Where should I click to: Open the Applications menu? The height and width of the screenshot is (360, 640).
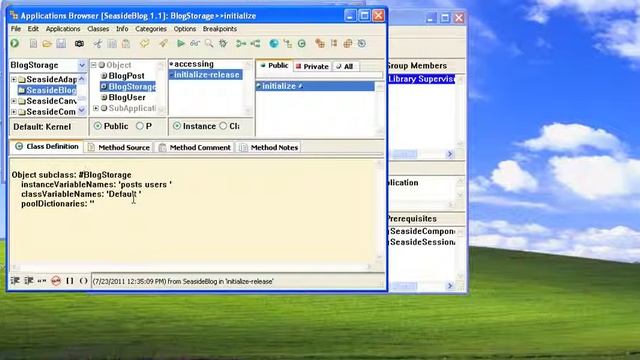click(63, 29)
